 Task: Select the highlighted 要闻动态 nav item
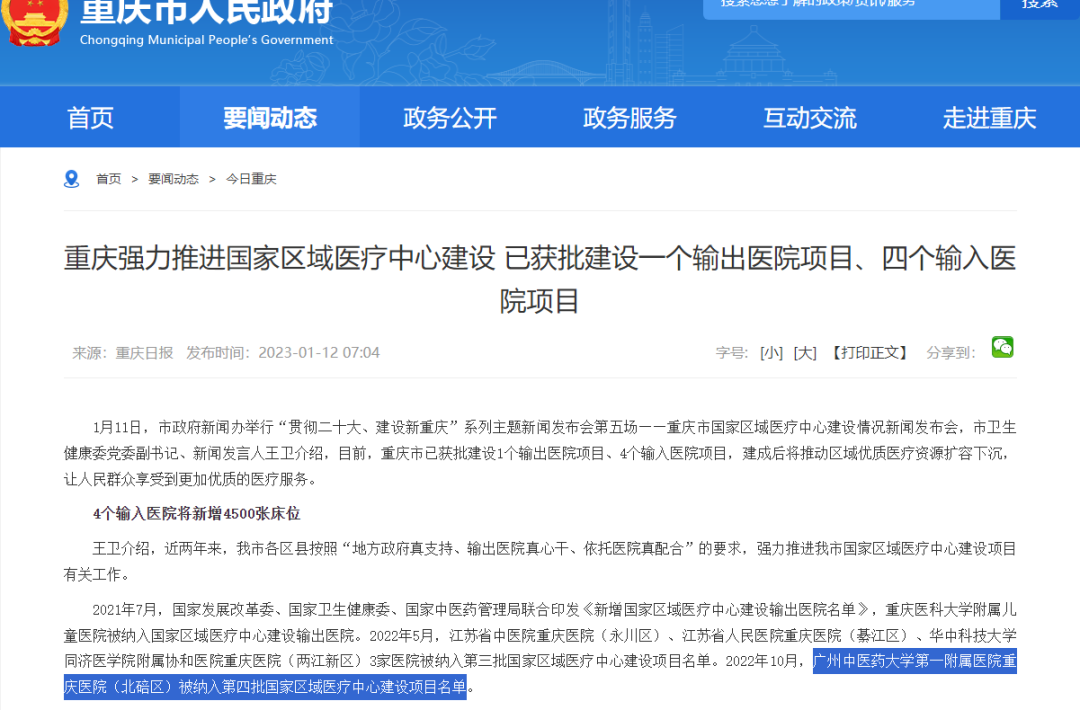269,117
